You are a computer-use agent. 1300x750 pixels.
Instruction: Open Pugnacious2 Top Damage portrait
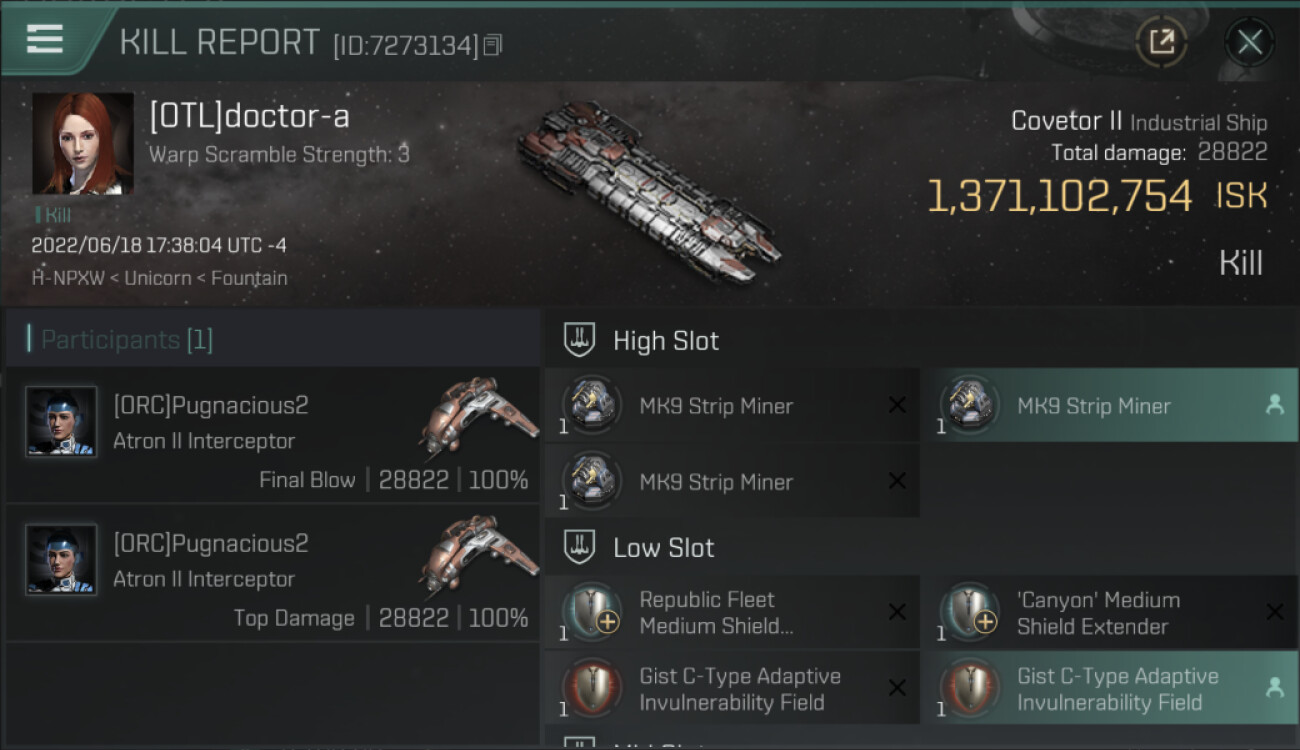click(61, 560)
